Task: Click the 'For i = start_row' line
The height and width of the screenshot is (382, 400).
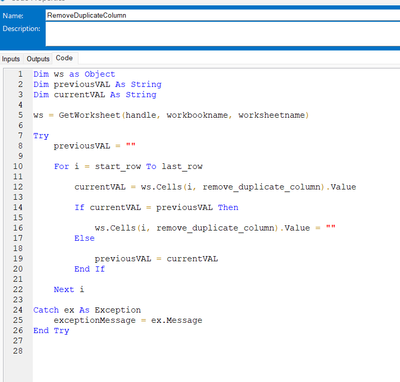Action: (128, 166)
